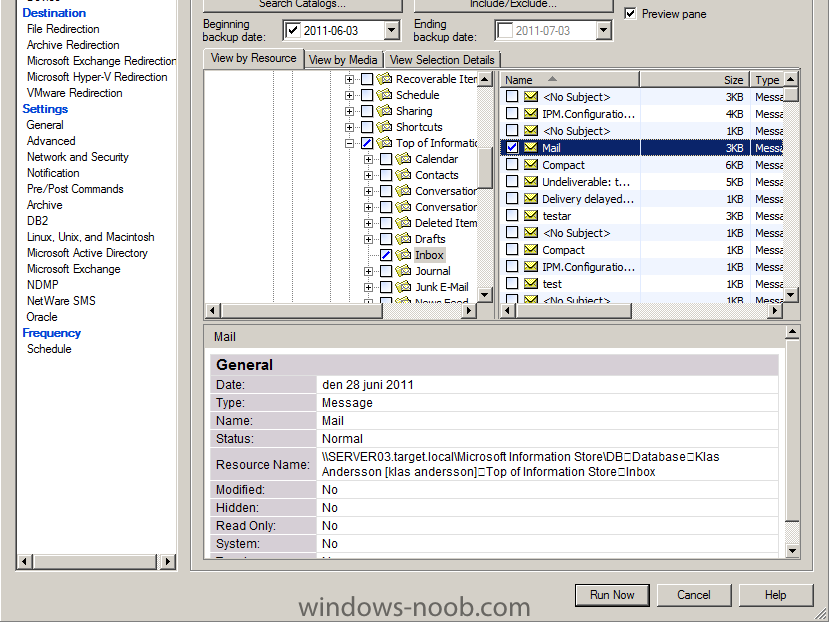Switch to the View by Resource tab

(253, 58)
